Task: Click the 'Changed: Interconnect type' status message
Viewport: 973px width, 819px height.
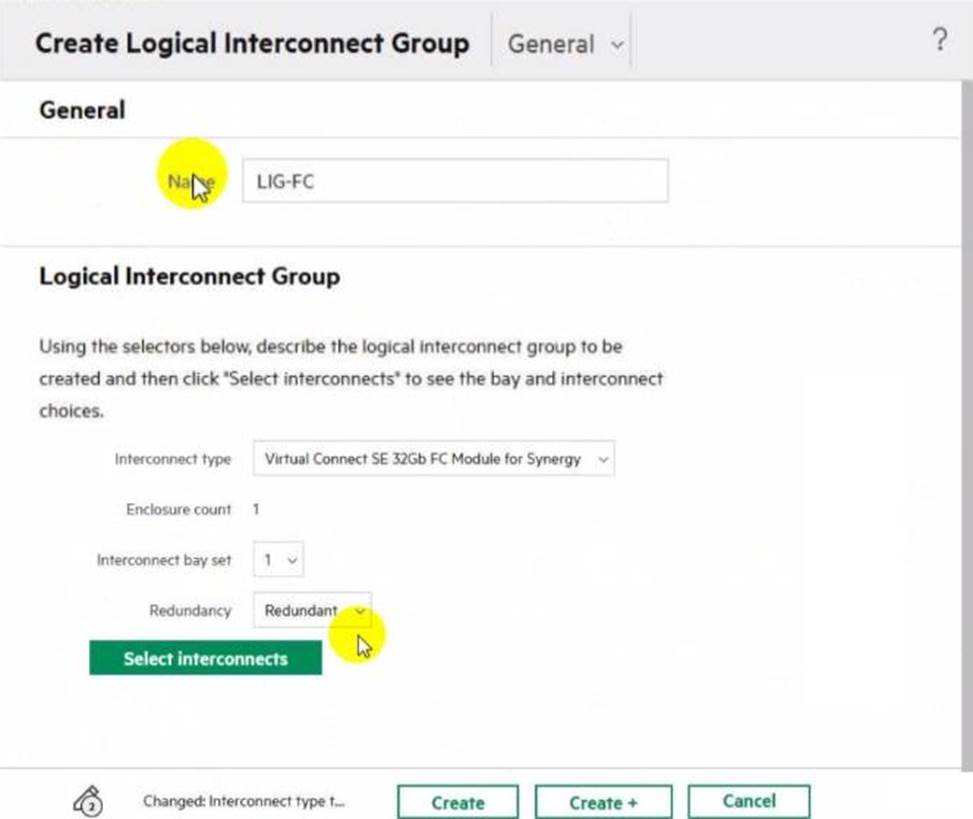Action: pyautogui.click(x=244, y=802)
